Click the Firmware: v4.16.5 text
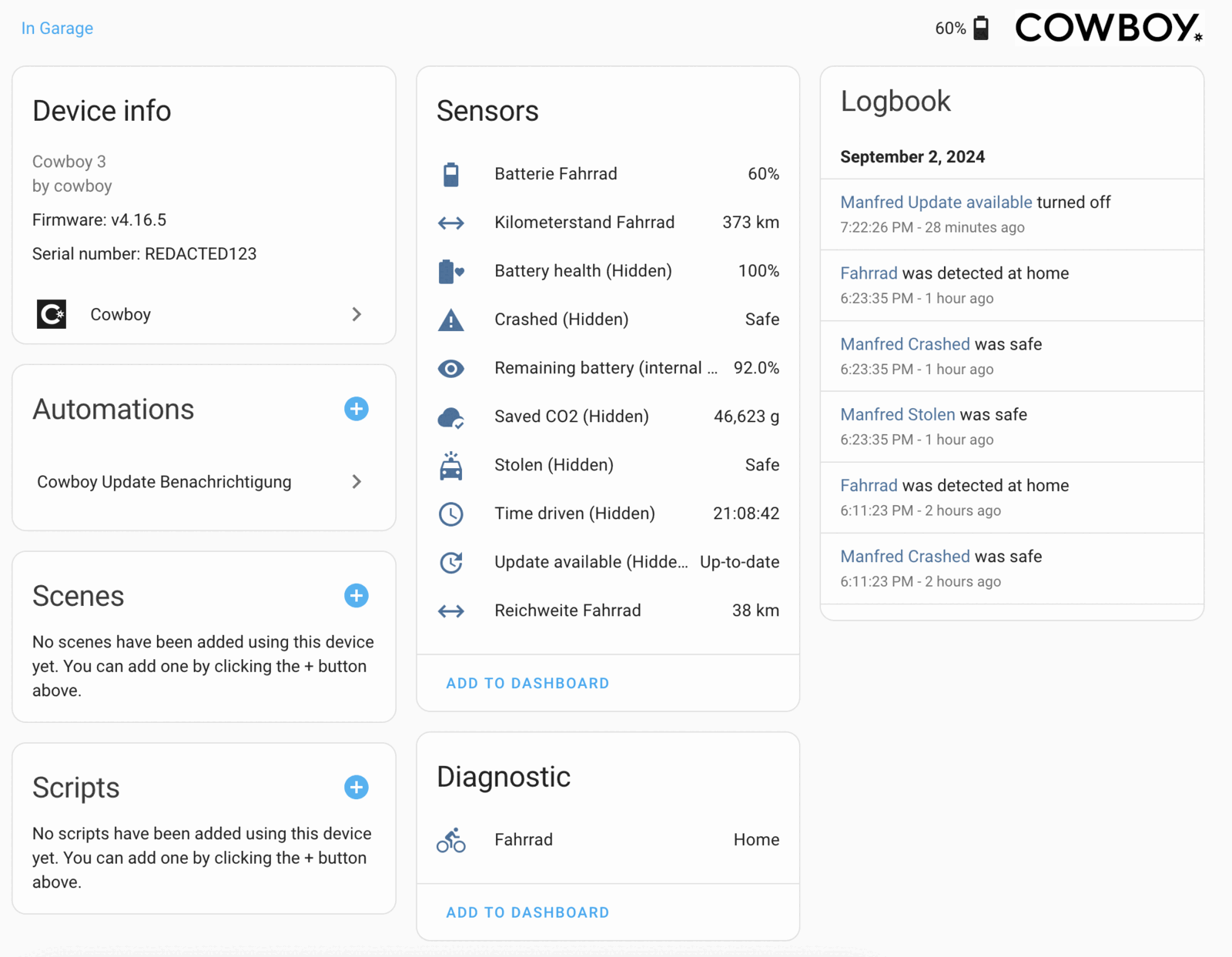This screenshot has height=957, width=1232. coord(99,220)
